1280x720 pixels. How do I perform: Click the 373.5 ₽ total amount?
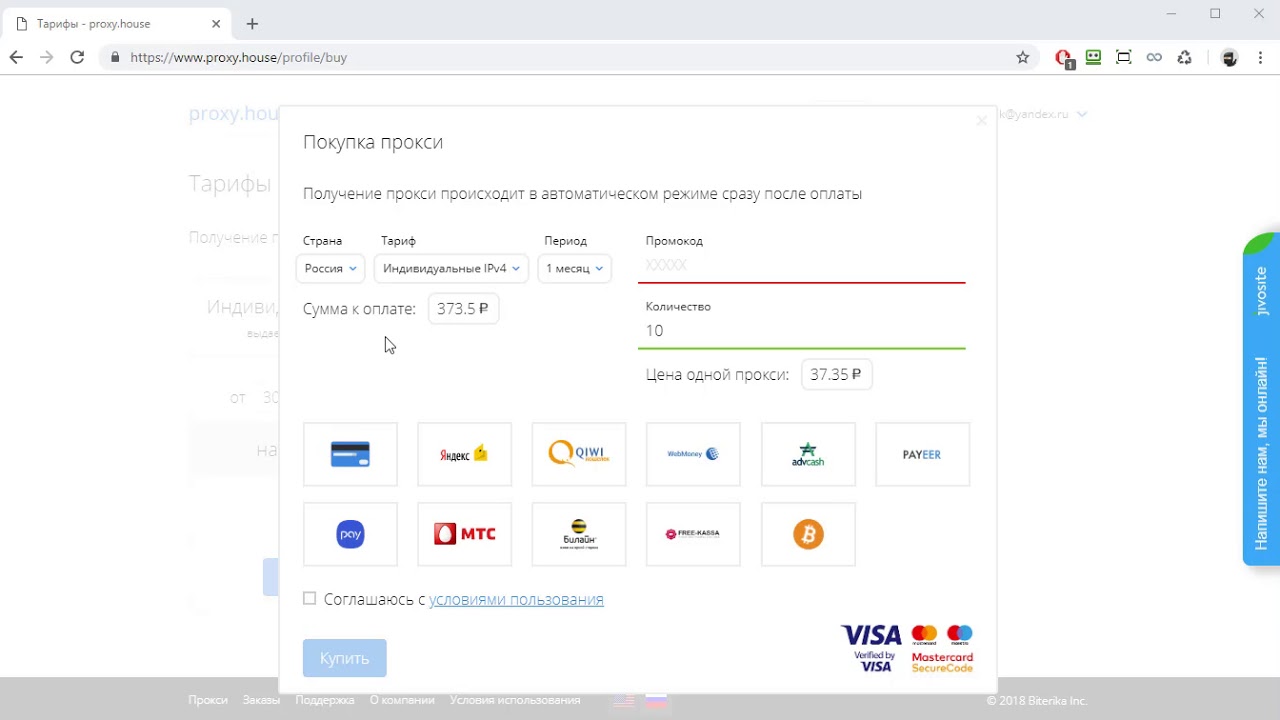coord(463,309)
